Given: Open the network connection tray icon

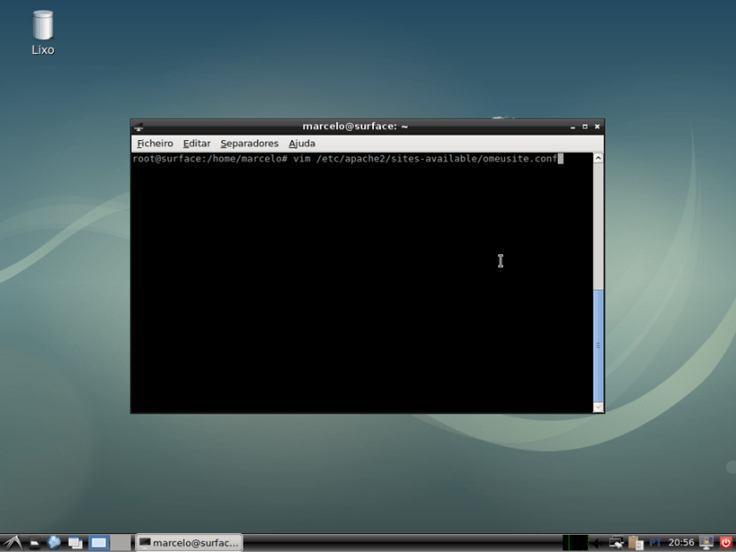Looking at the screenshot, I should (x=617, y=543).
